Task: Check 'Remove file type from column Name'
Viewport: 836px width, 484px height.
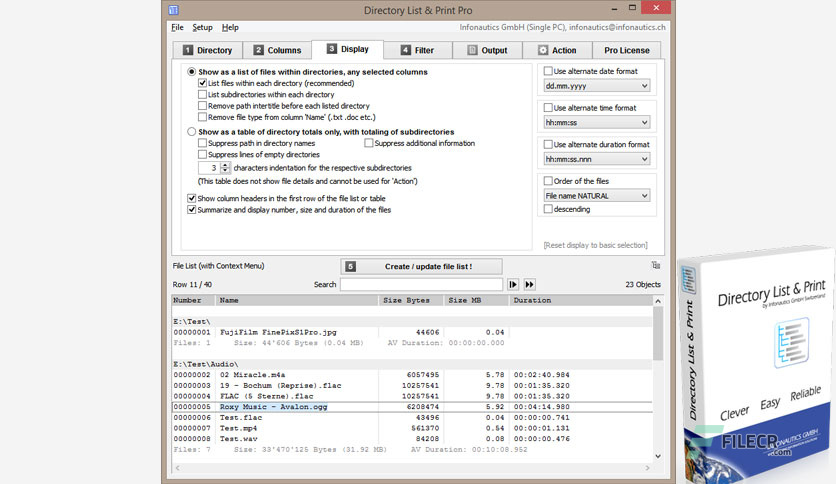Action: click(202, 117)
